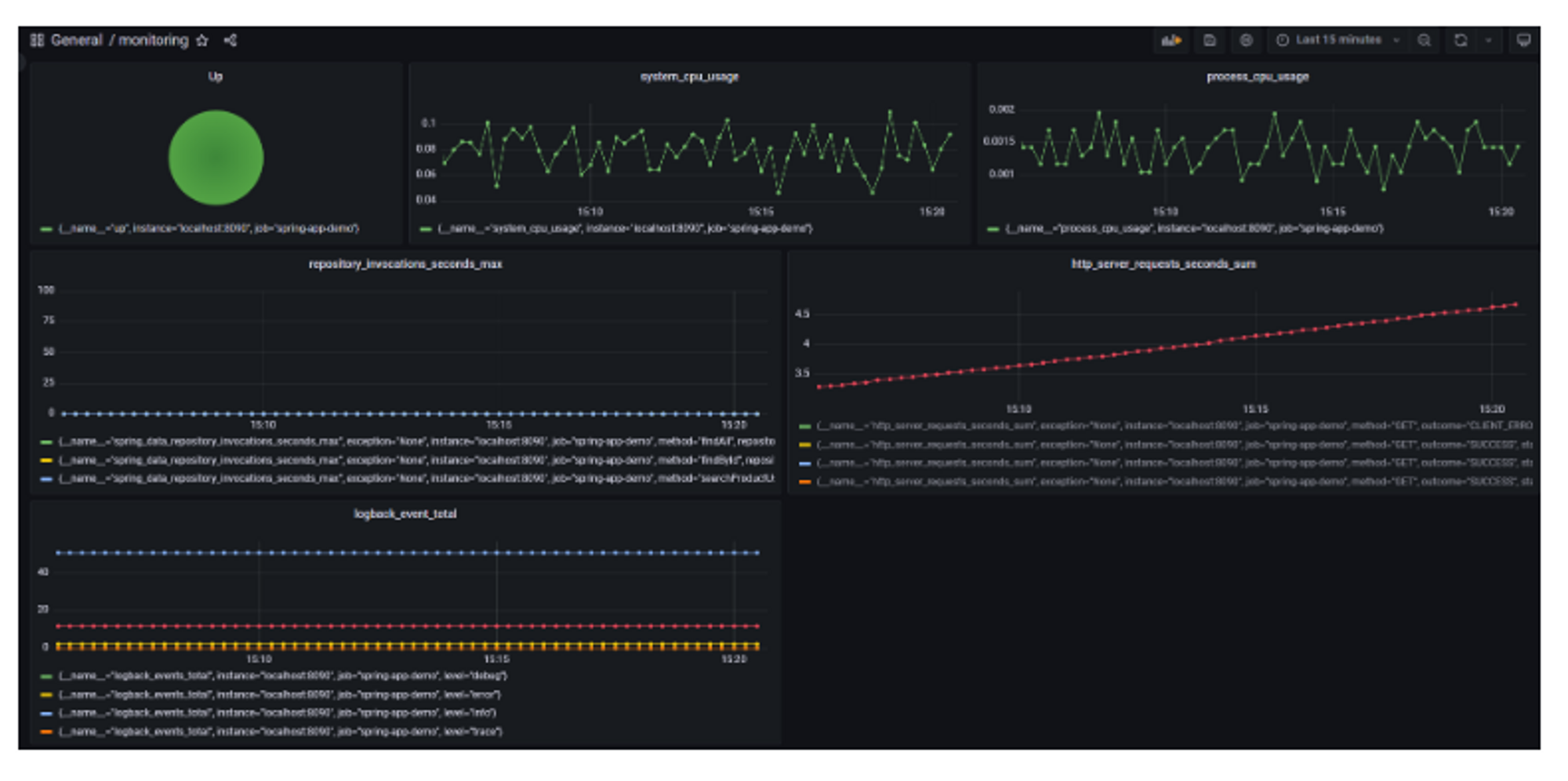
Task: Zoom out the time range with the magnifier icon
Action: pyautogui.click(x=1425, y=40)
